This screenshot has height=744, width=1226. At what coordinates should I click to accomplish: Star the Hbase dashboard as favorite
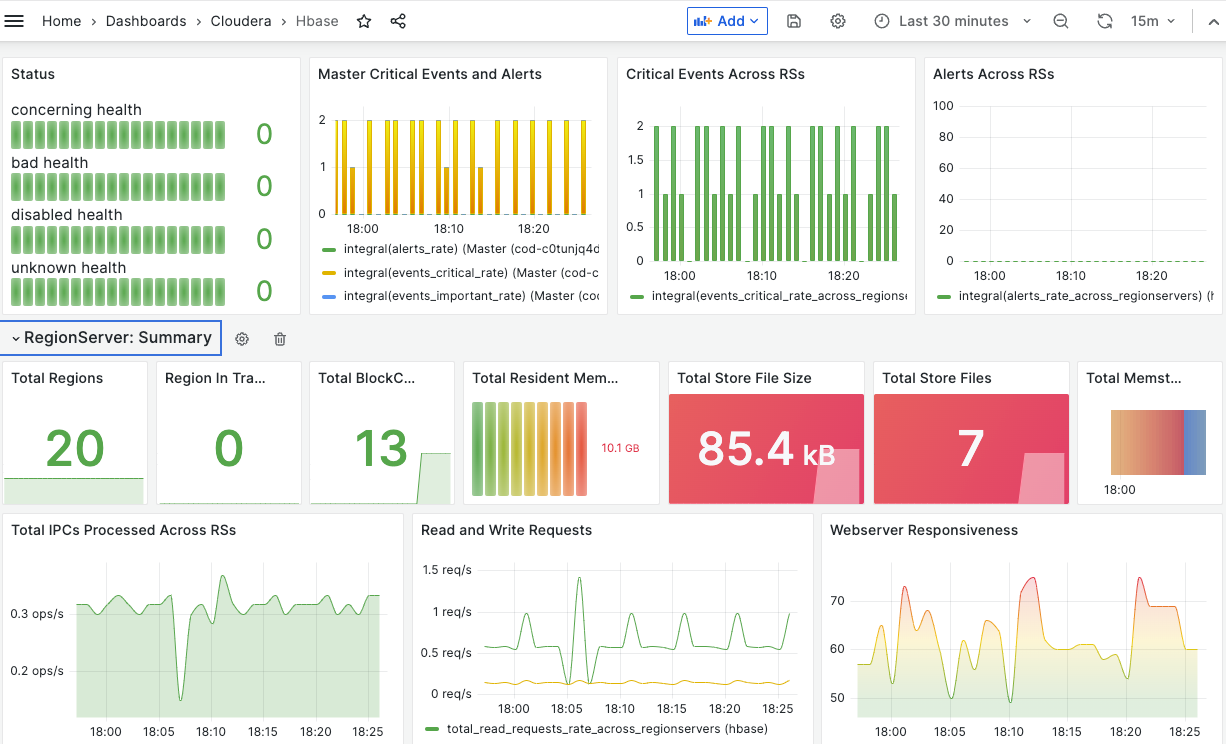coord(364,21)
